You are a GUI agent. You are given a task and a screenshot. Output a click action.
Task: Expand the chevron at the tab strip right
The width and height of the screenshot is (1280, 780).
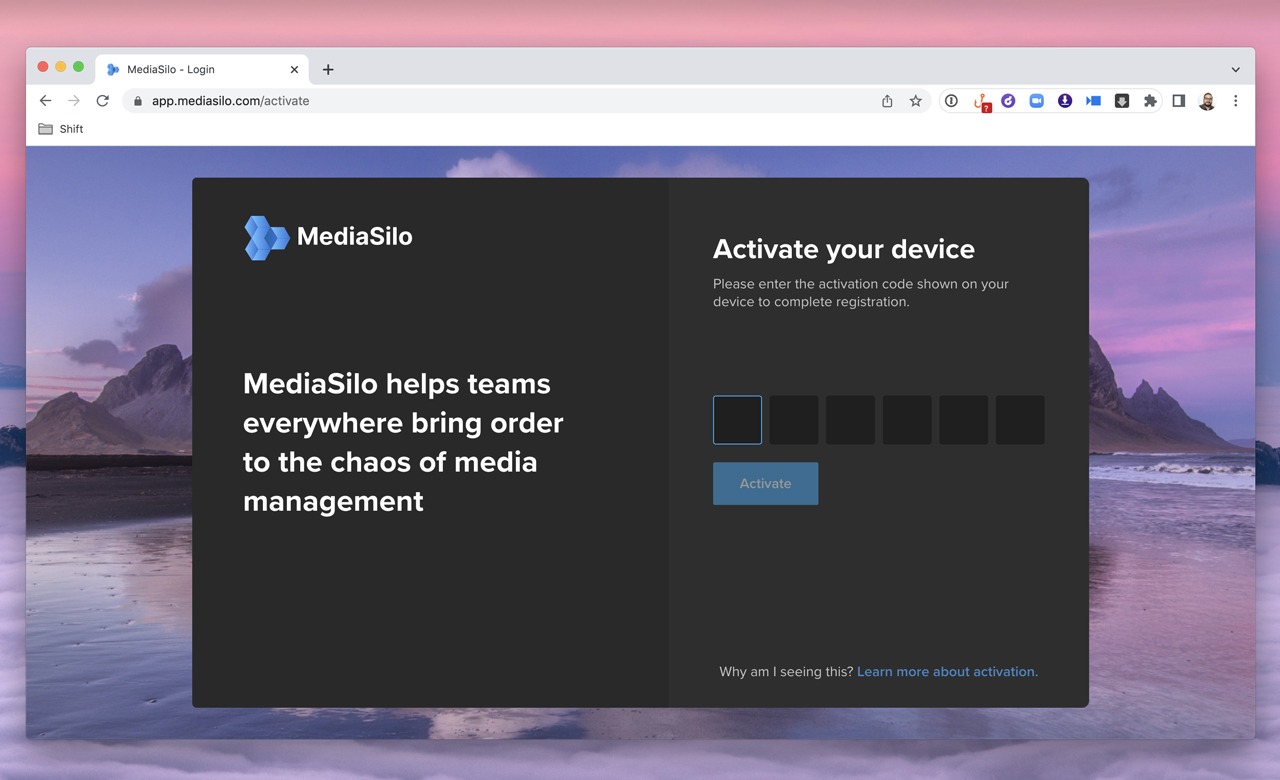1236,69
